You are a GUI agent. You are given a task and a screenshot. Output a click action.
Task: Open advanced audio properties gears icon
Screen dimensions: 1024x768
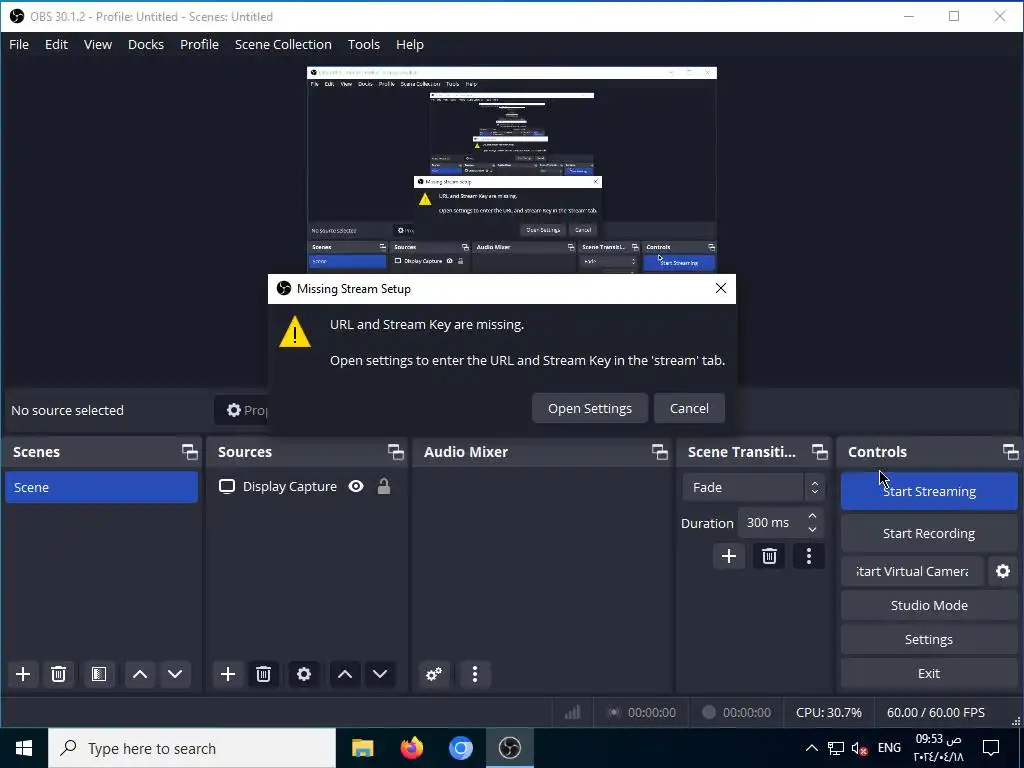[x=434, y=674]
